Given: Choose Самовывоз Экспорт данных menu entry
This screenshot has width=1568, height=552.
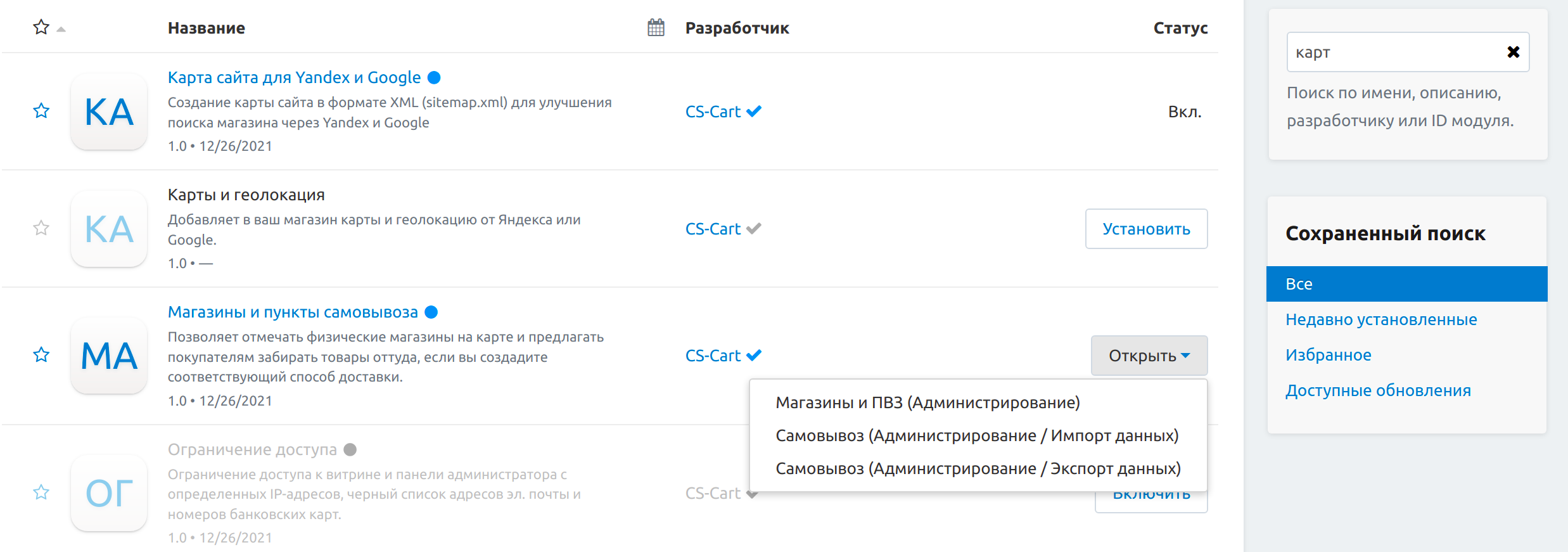Looking at the screenshot, I should [978, 468].
